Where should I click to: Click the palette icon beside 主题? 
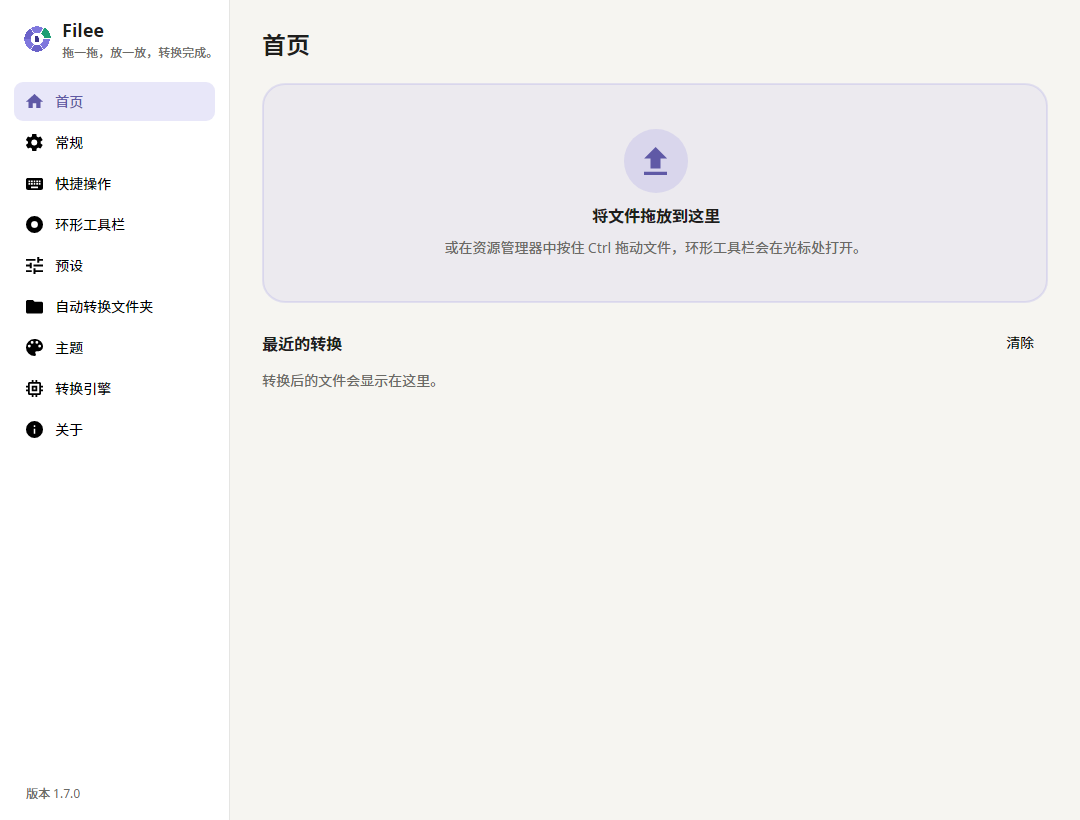pyautogui.click(x=34, y=348)
